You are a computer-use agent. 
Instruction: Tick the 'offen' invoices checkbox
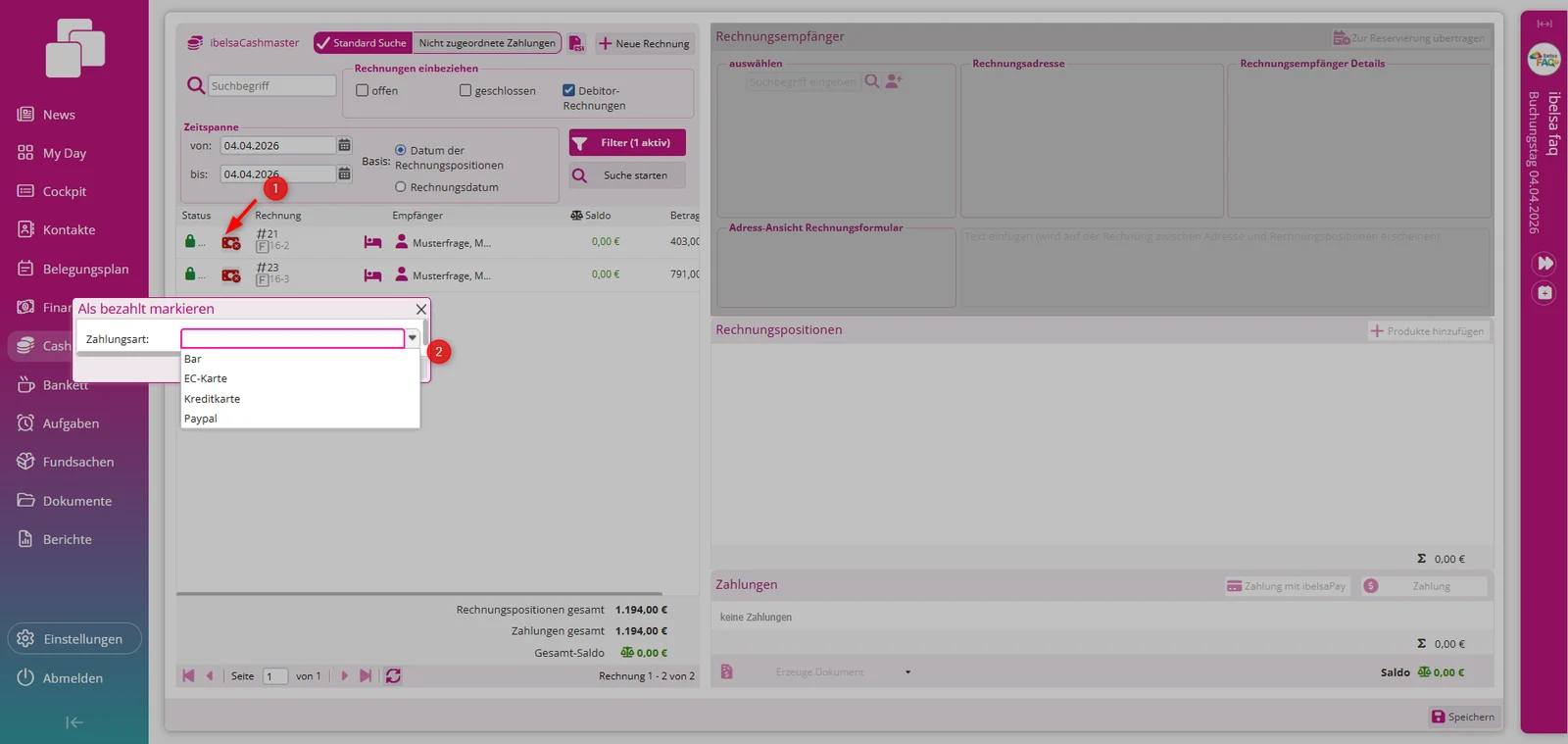pos(363,90)
